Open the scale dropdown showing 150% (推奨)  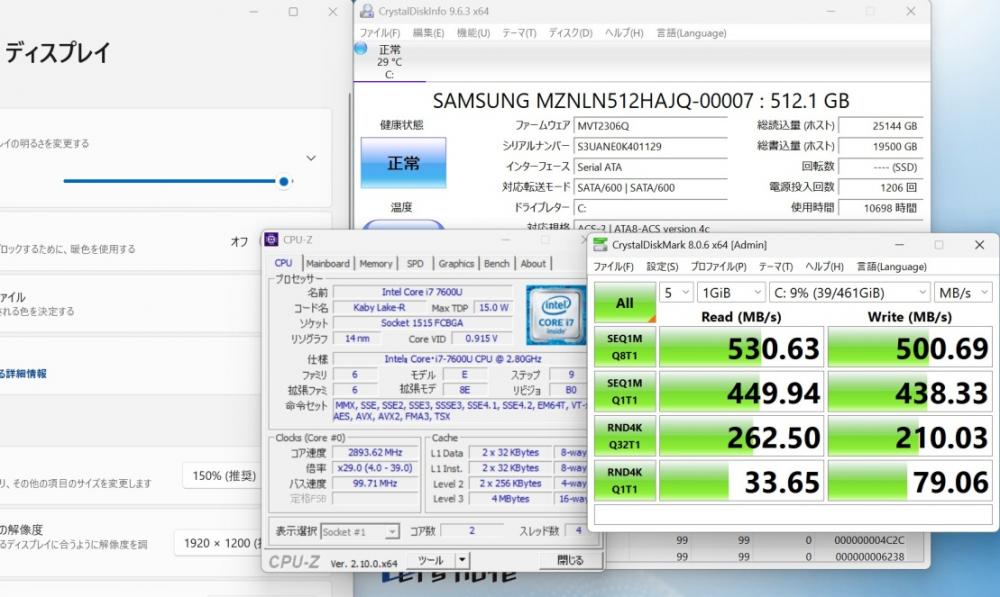click(221, 476)
